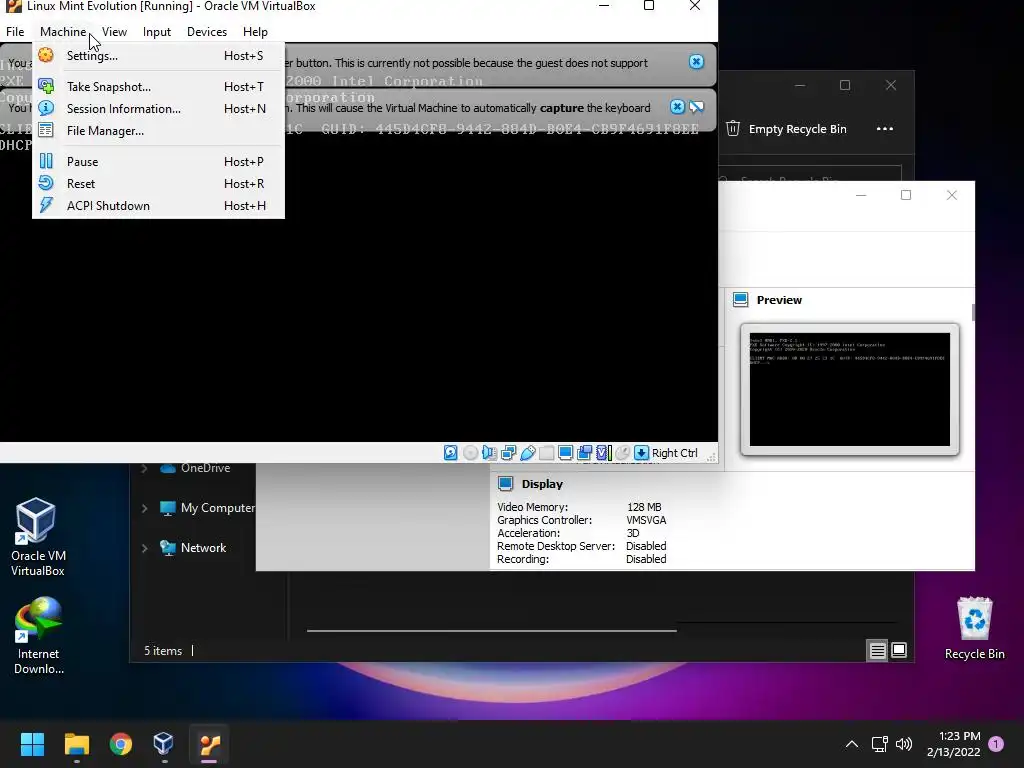Open the View menu
Image resolution: width=1024 pixels, height=768 pixels.
(x=114, y=32)
